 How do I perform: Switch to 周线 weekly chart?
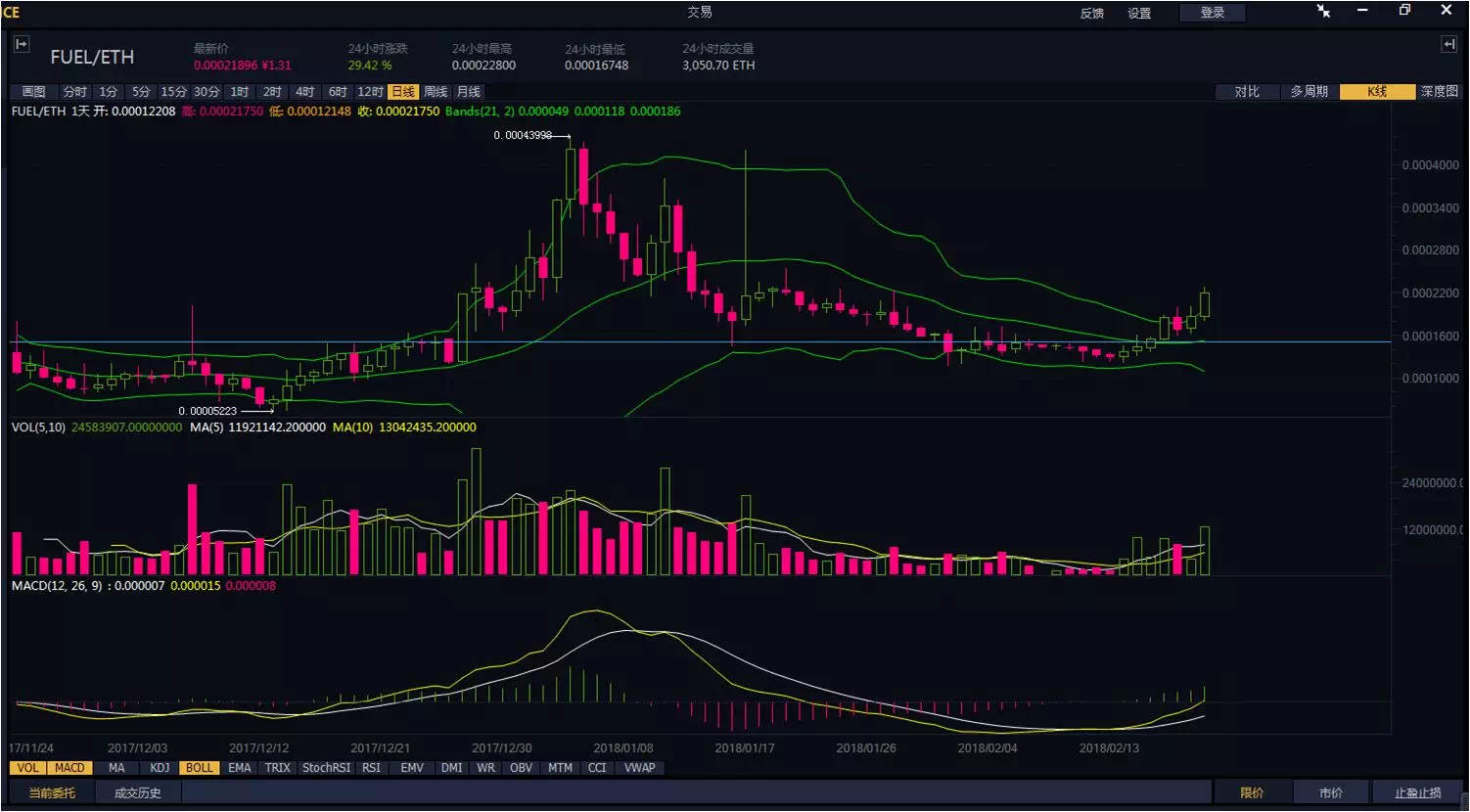(x=436, y=92)
